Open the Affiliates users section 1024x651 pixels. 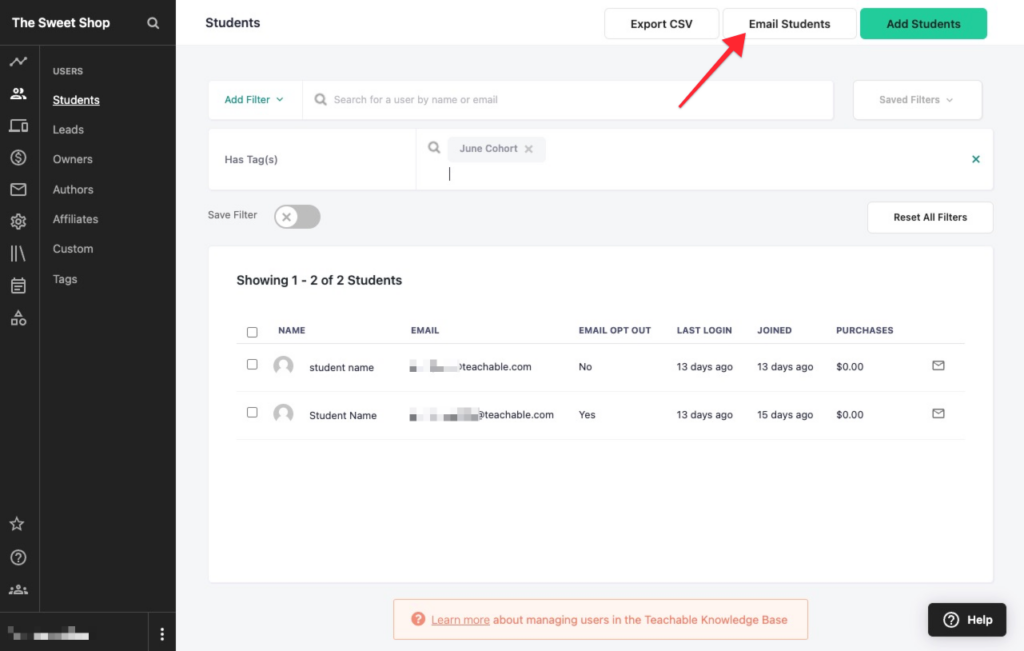click(x=75, y=219)
